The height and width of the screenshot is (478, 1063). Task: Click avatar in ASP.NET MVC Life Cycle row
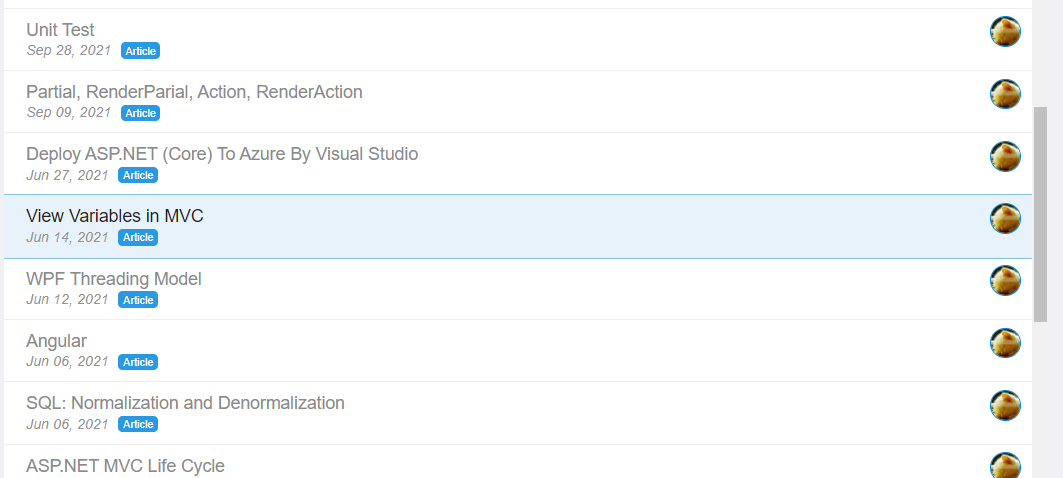(x=1005, y=466)
